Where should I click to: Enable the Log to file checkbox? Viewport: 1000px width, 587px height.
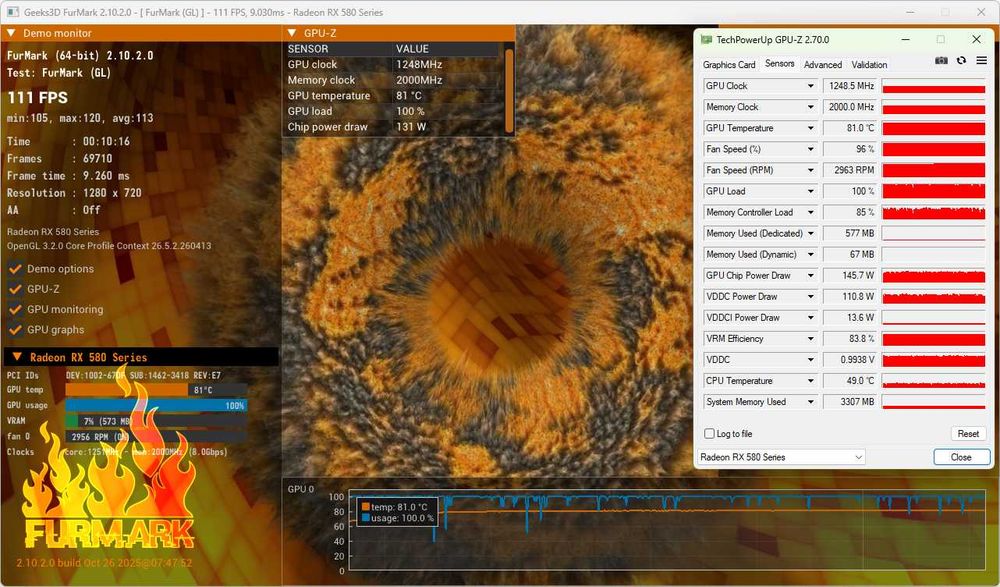[x=709, y=434]
